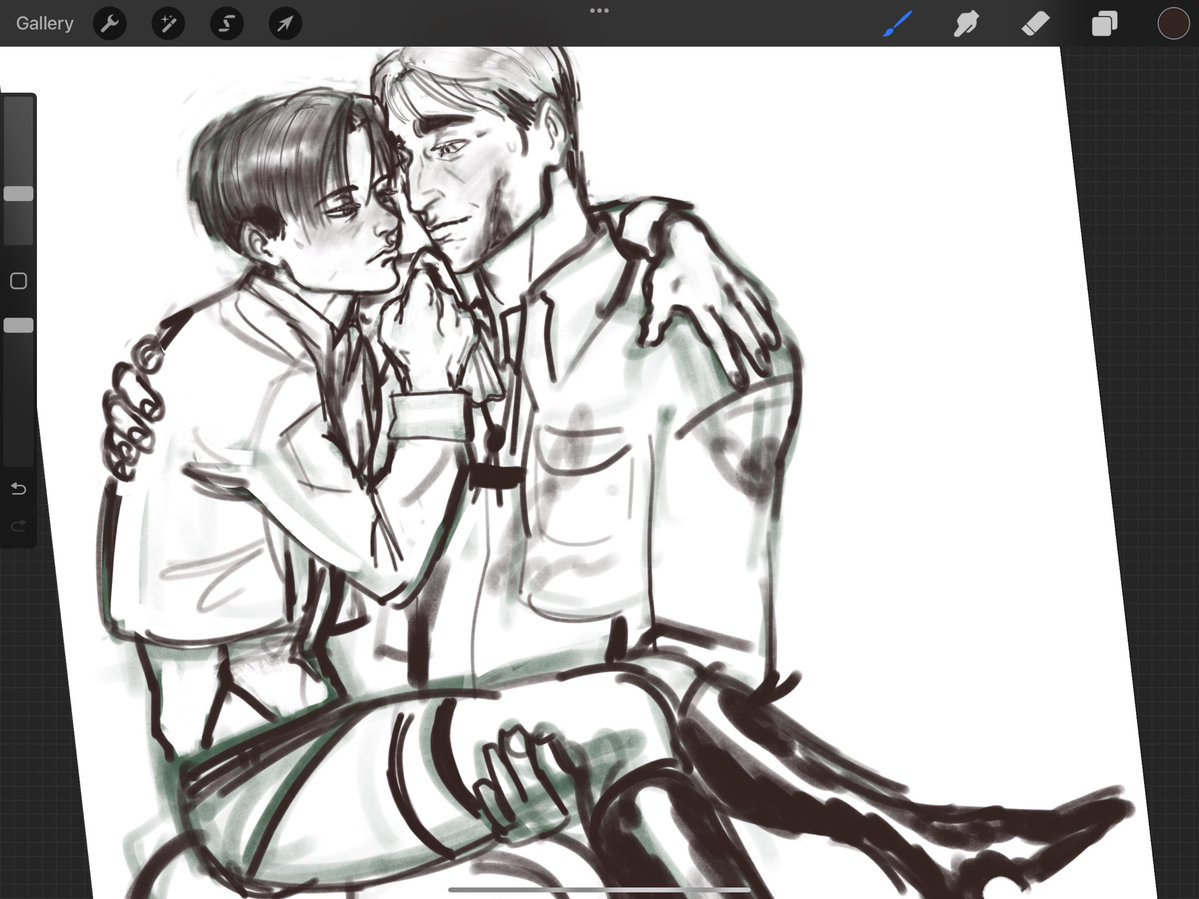Select the Eraser tool
This screenshot has height=899, width=1199.
(1035, 24)
